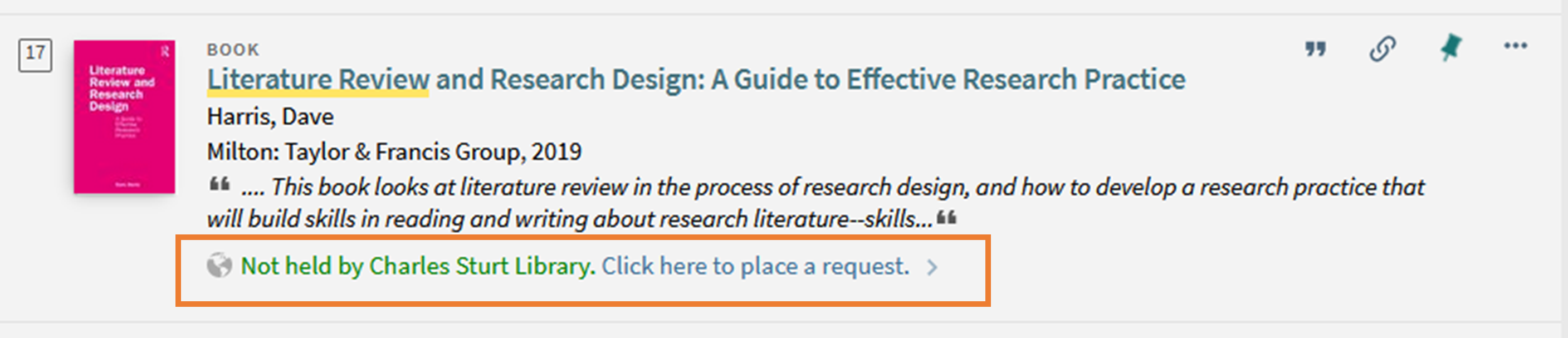The image size is (1568, 338).
Task: Open the citation quotation-mark icon
Action: coord(1315,48)
